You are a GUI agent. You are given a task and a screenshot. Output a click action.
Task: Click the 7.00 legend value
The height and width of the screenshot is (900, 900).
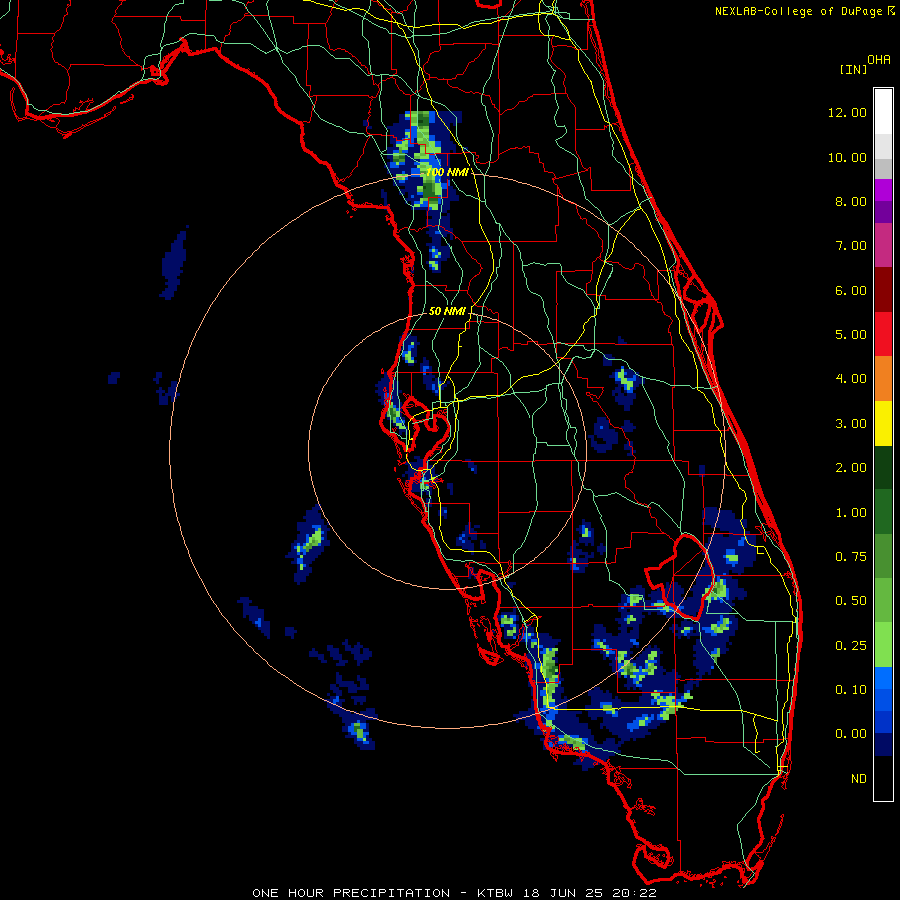pyautogui.click(x=850, y=246)
